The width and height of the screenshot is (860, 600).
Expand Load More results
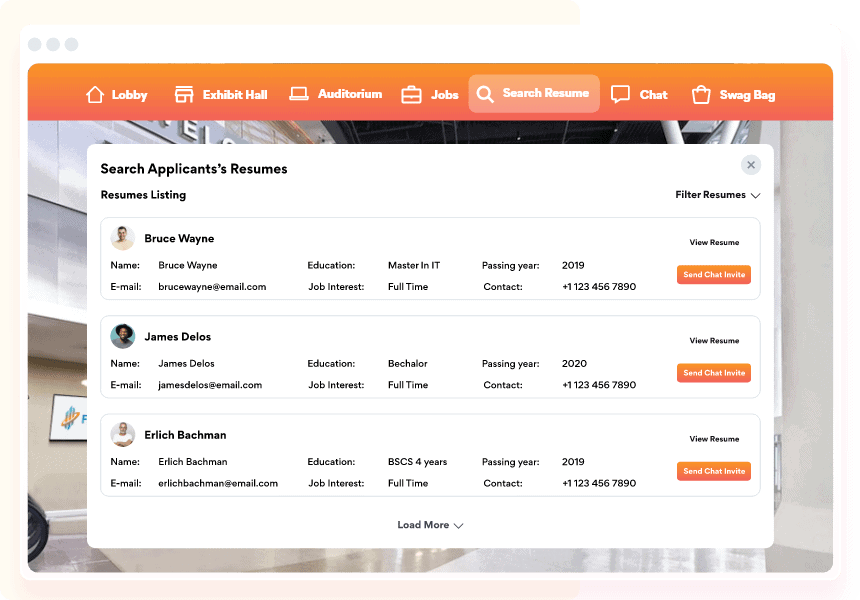(x=430, y=524)
